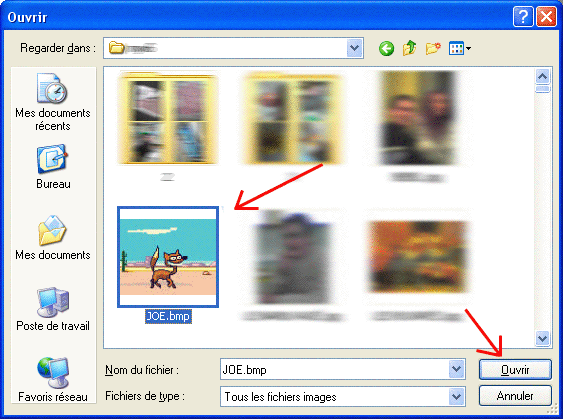Image resolution: width=563 pixels, height=419 pixels.
Task: Expand the Nom du fichier dropdown arrow
Action: click(456, 369)
